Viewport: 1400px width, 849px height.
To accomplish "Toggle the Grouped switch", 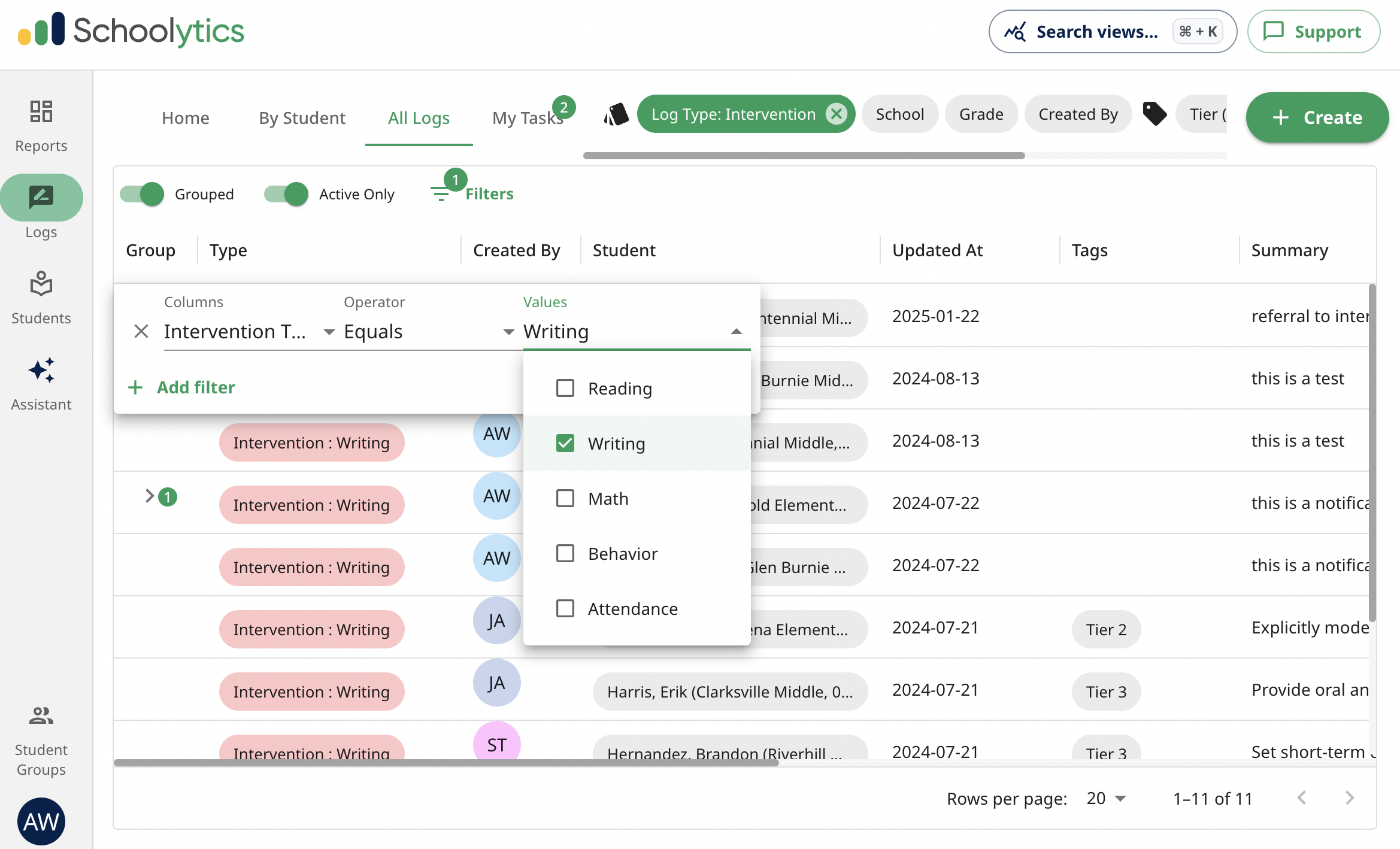I will [142, 194].
